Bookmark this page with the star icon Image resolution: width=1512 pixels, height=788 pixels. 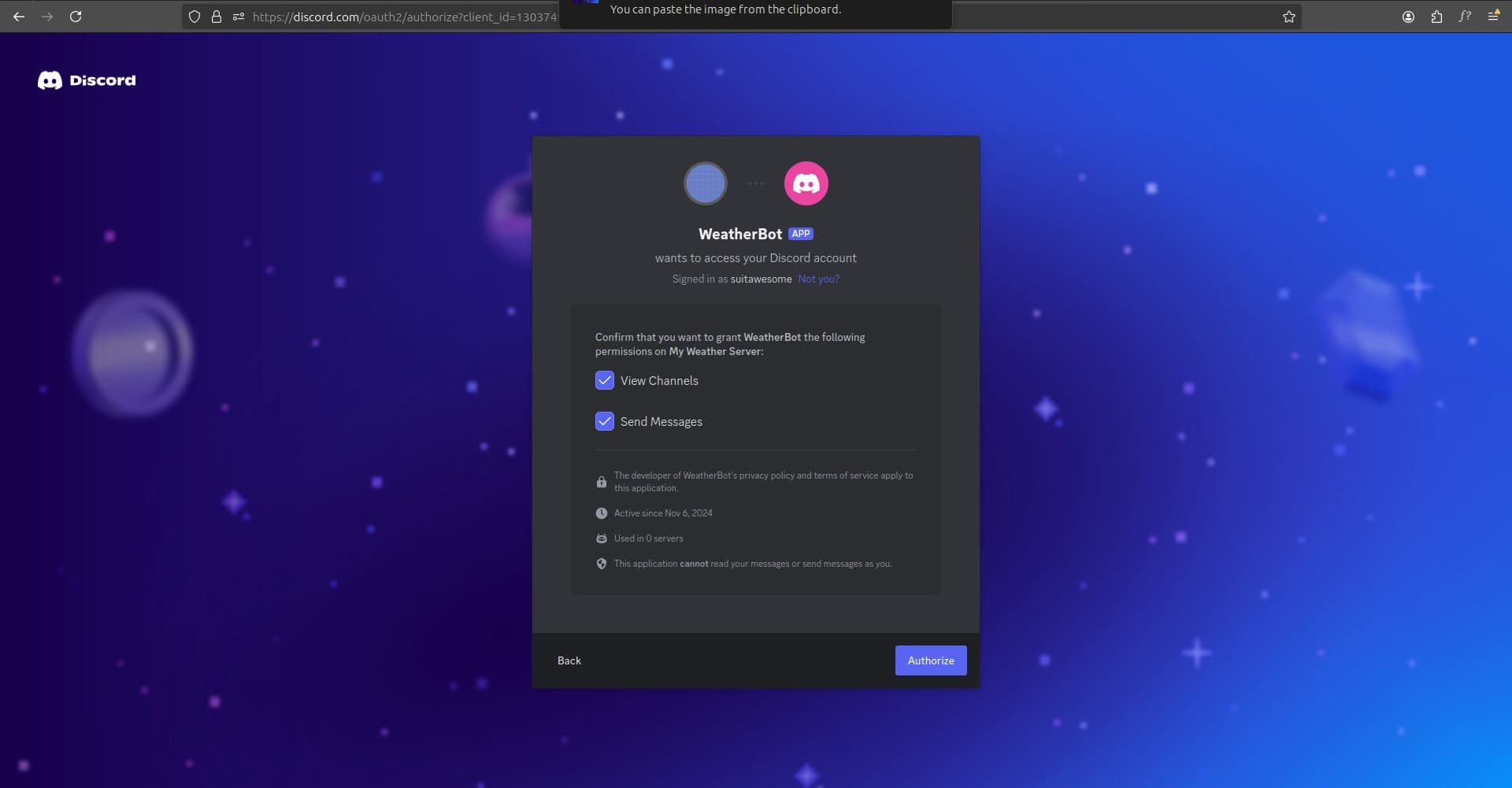coord(1289,17)
